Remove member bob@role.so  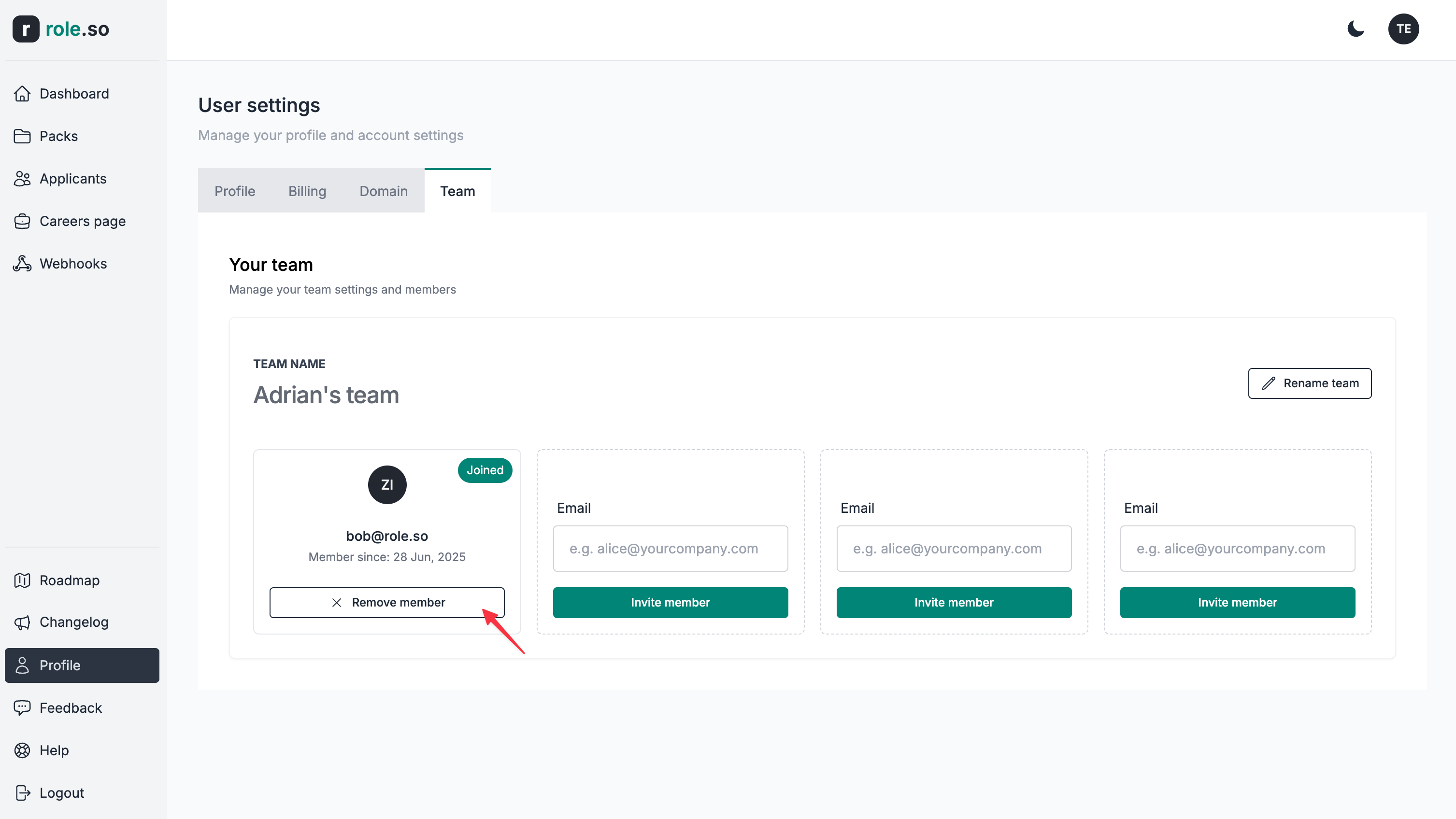386,603
